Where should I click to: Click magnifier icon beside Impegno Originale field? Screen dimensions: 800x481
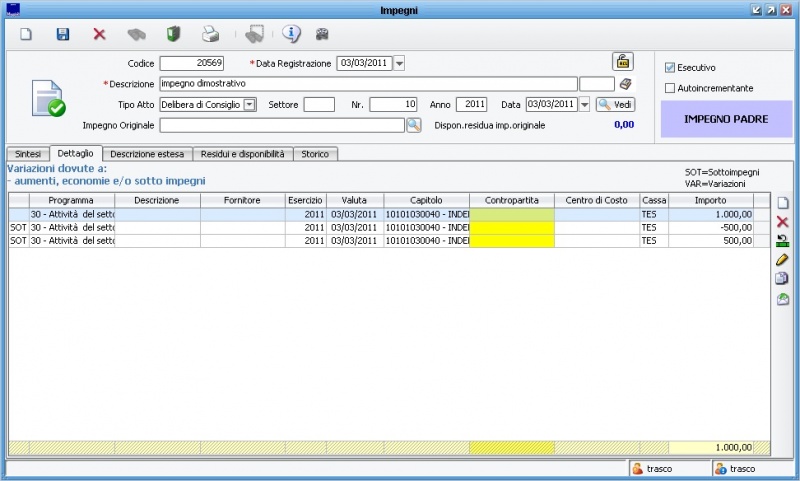(413, 125)
